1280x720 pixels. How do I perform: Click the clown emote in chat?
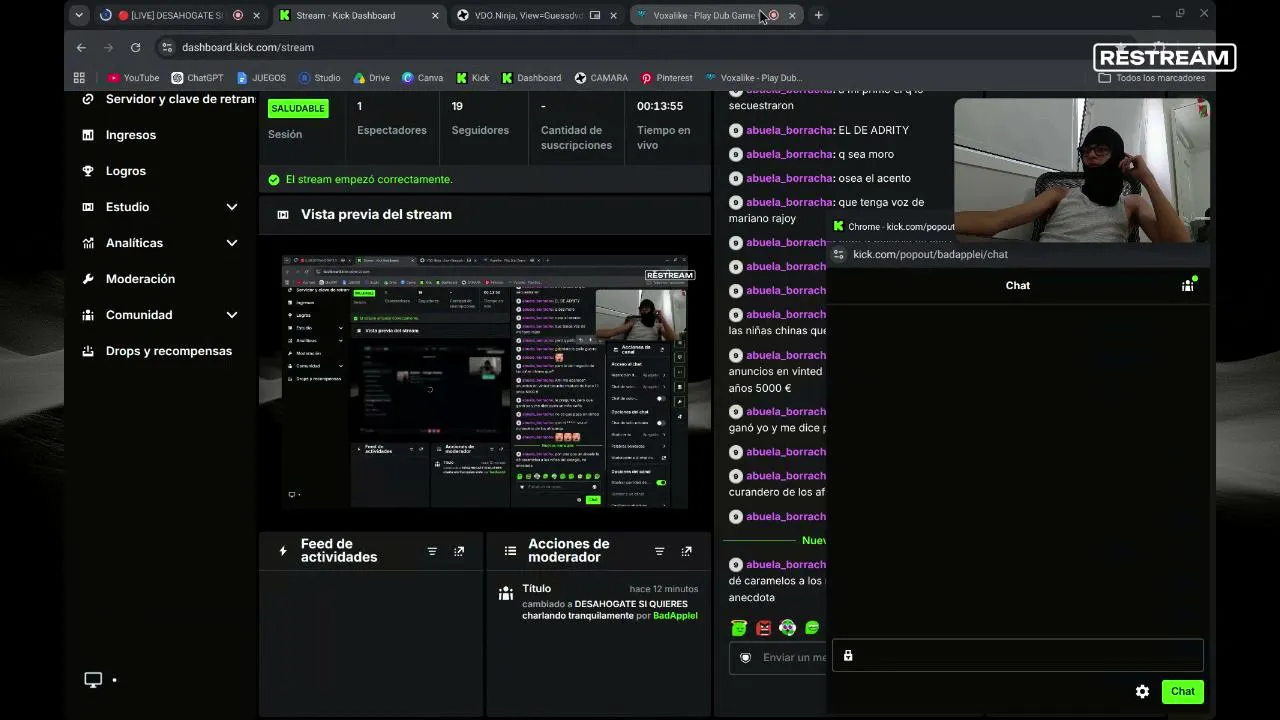[x=788, y=628]
